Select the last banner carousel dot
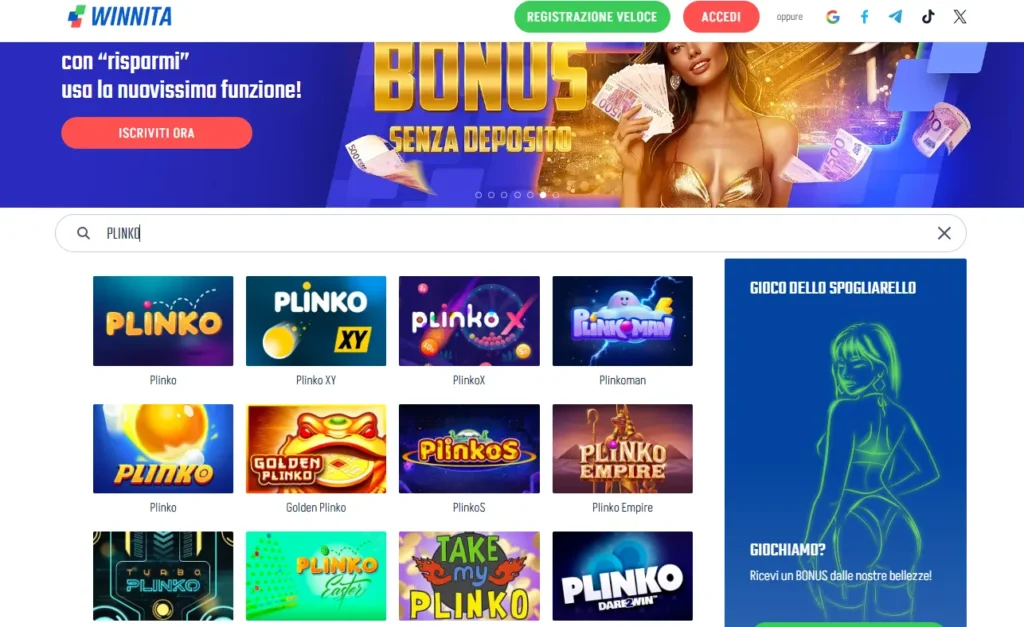Image resolution: width=1024 pixels, height=627 pixels. [x=556, y=195]
